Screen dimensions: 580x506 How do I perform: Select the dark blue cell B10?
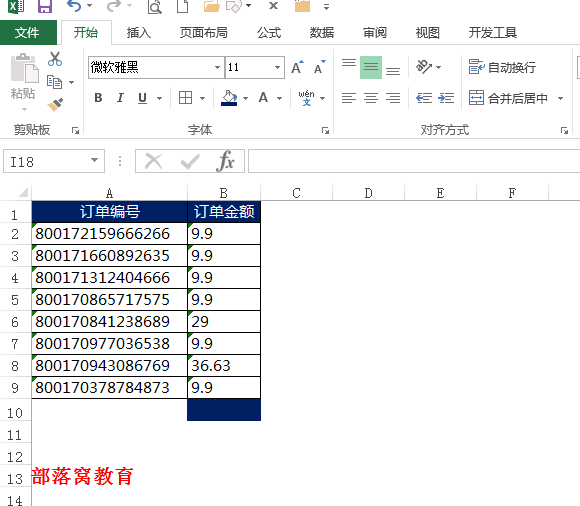pyautogui.click(x=224, y=410)
